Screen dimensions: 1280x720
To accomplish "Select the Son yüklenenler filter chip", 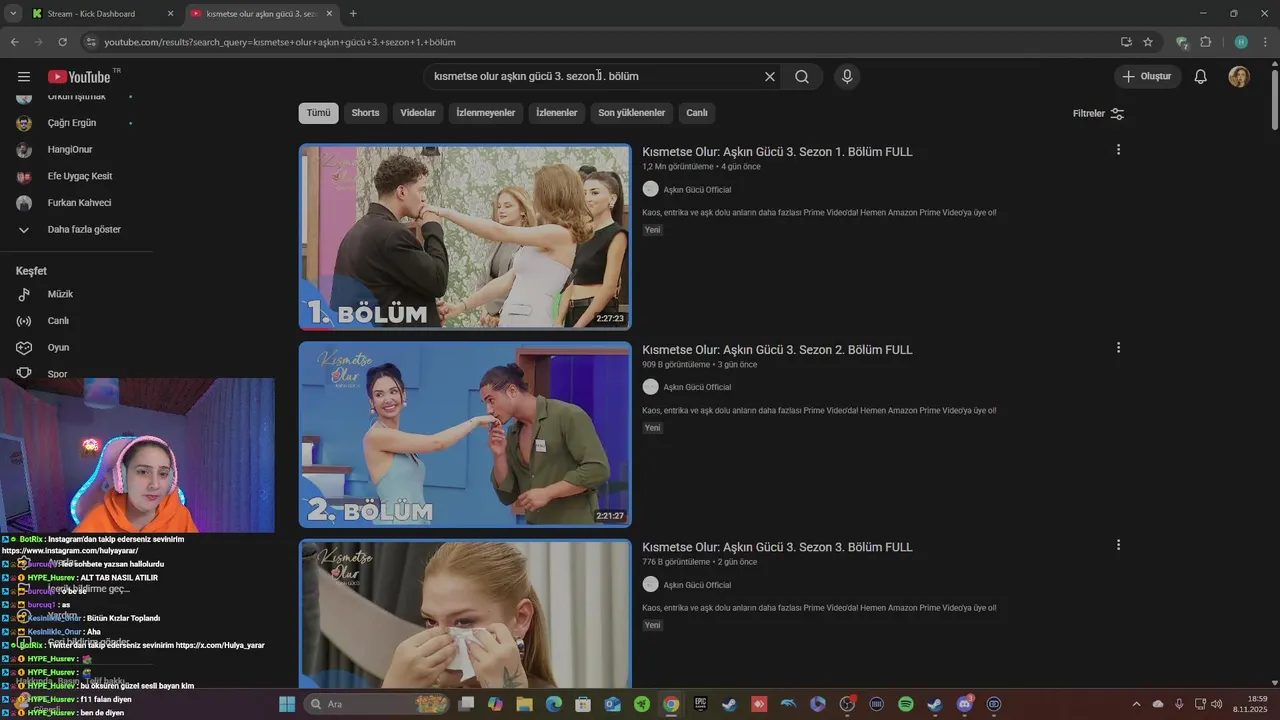I will click(x=632, y=113).
